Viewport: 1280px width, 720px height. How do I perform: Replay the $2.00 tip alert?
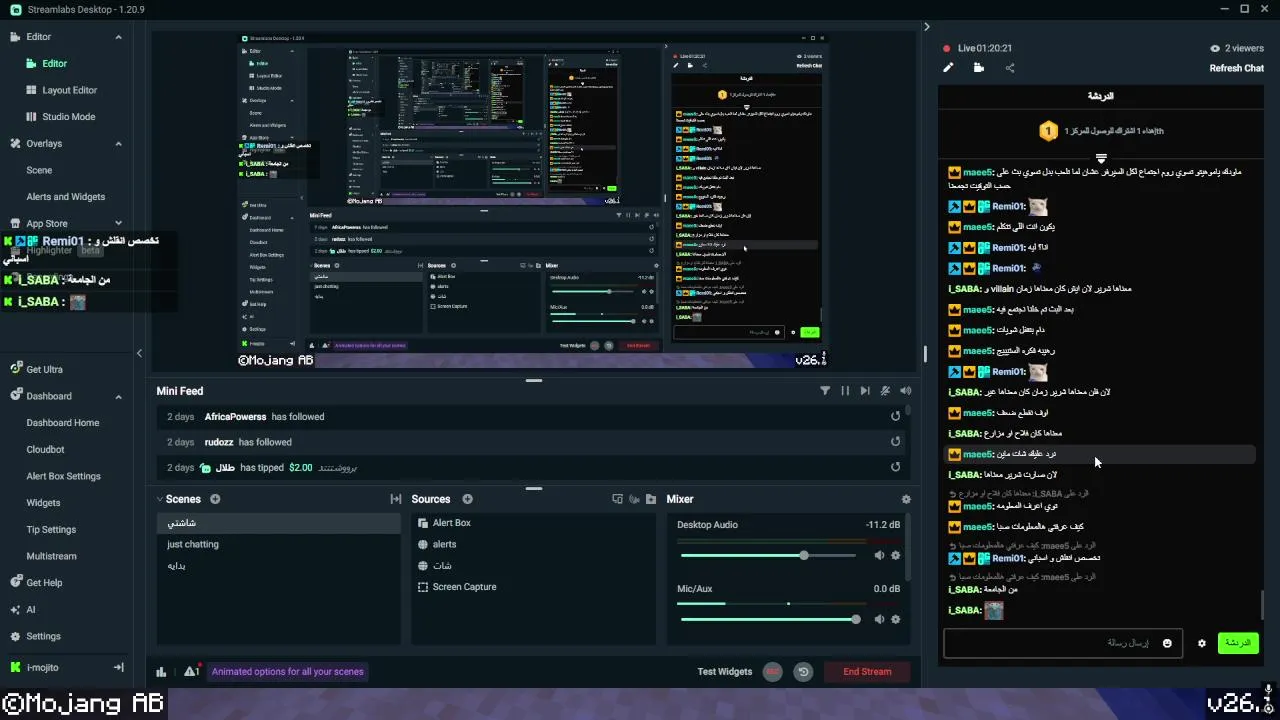(896, 467)
